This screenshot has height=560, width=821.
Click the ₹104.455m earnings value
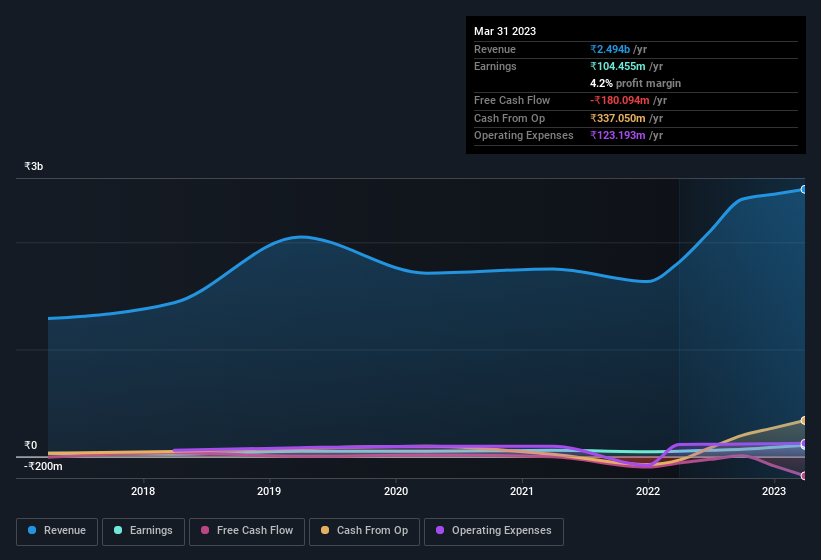(x=618, y=66)
